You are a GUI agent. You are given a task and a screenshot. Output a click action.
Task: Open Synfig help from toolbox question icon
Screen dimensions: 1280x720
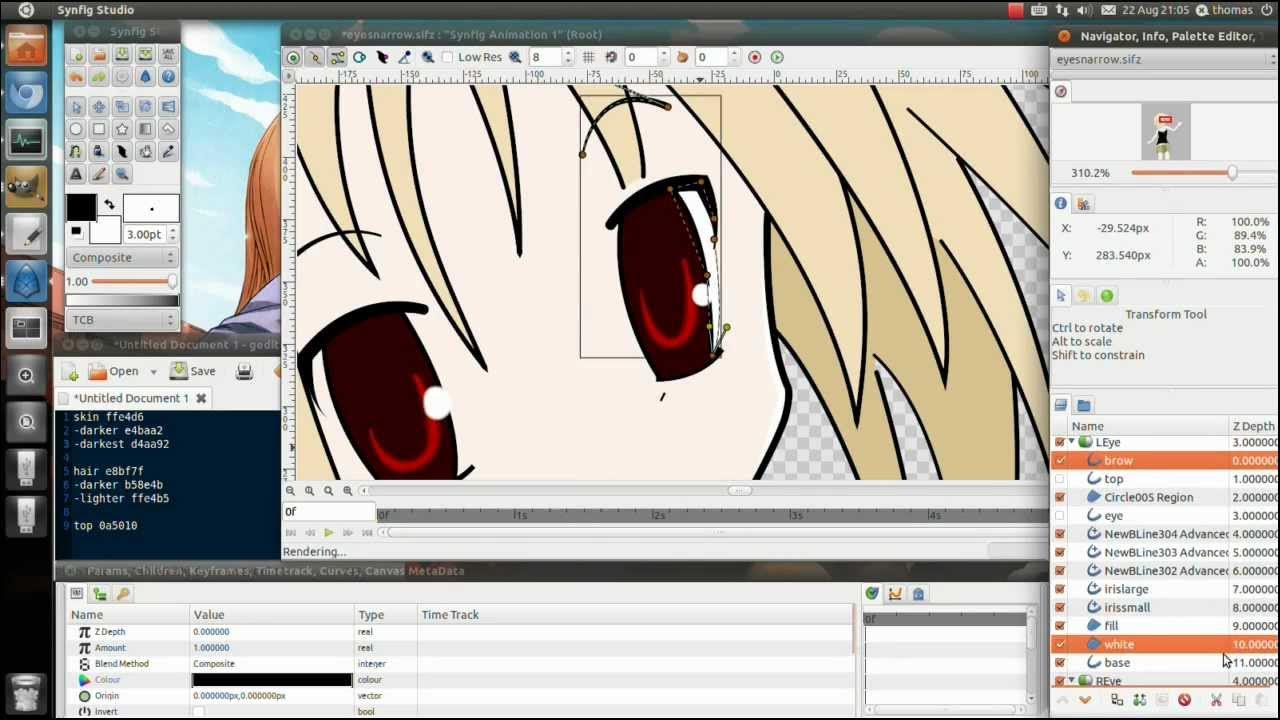pyautogui.click(x=168, y=76)
